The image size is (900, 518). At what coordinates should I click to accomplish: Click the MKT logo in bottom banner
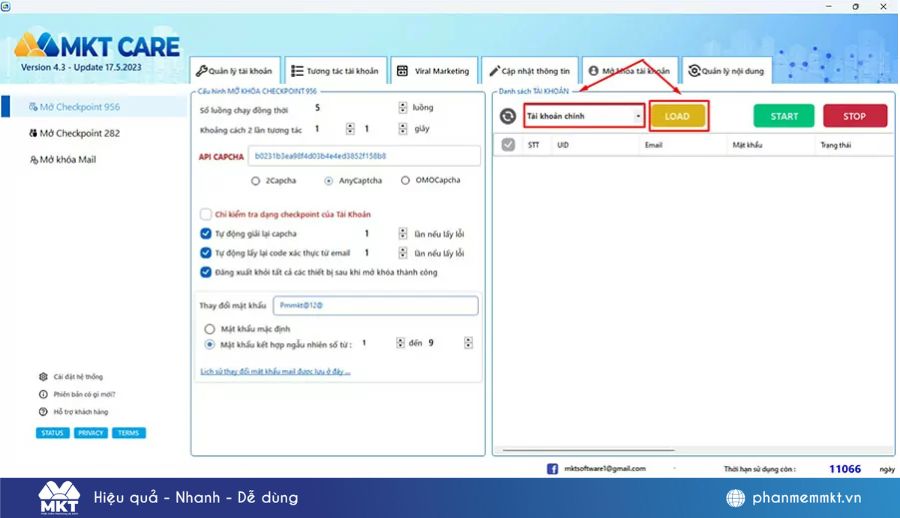coord(59,497)
